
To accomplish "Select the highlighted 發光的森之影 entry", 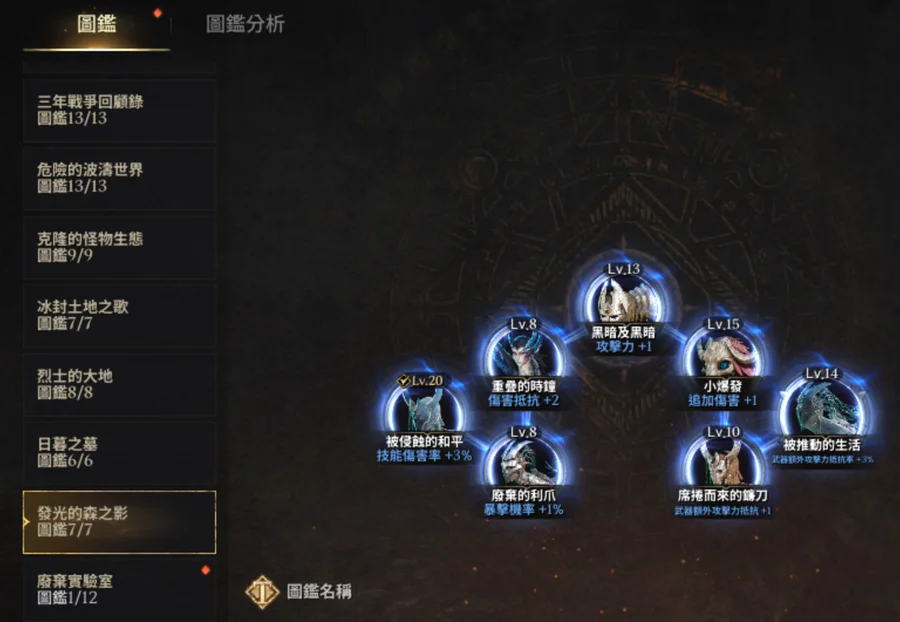I will (119, 522).
